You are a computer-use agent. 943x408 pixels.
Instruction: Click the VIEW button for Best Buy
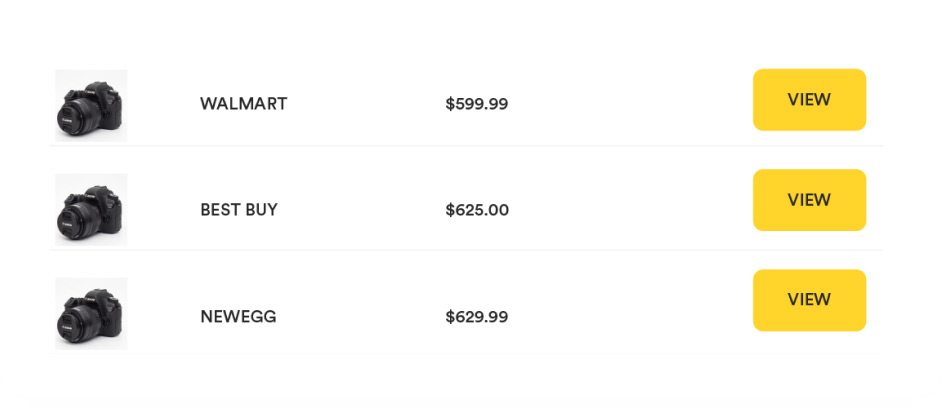click(x=809, y=200)
